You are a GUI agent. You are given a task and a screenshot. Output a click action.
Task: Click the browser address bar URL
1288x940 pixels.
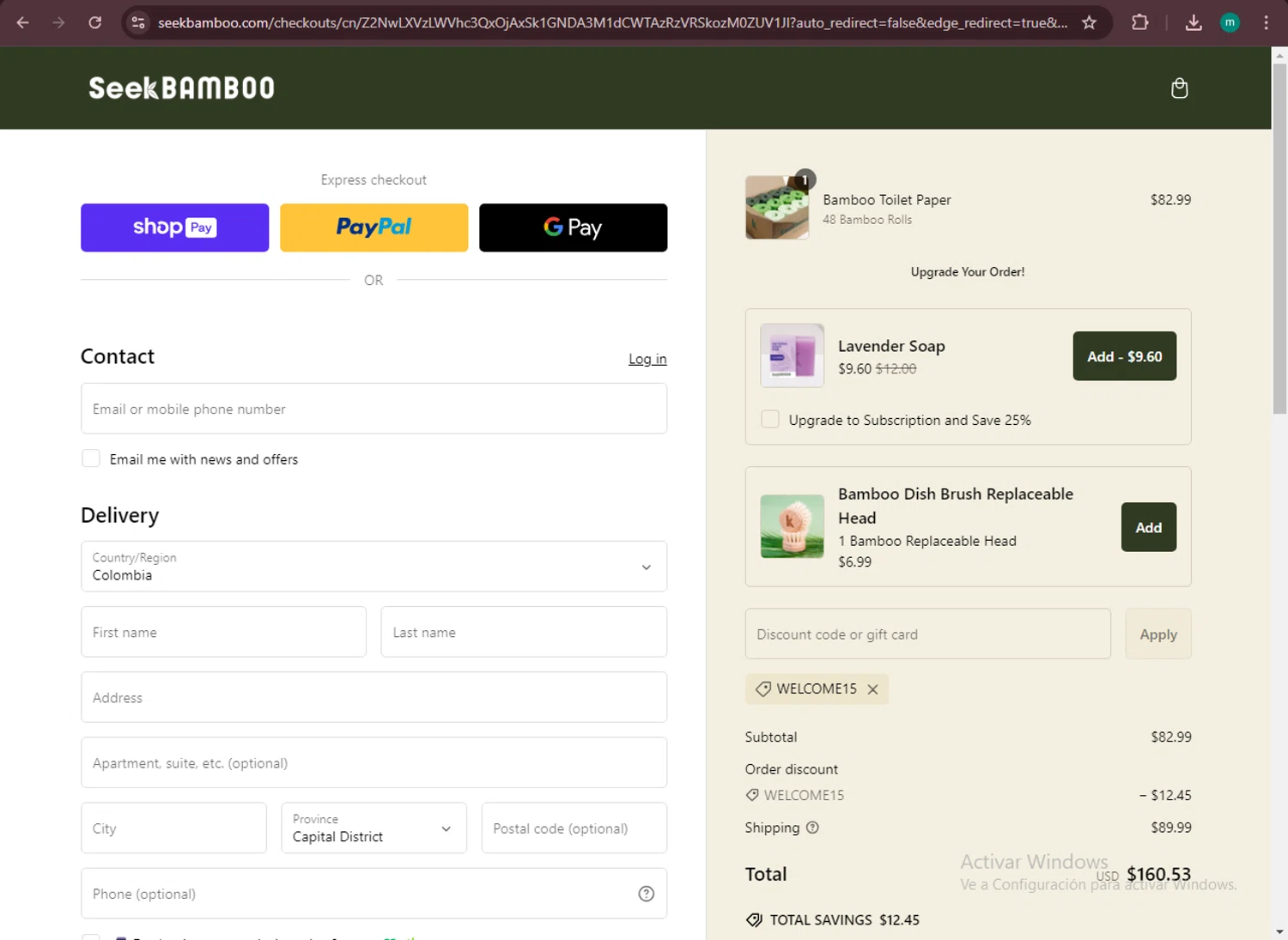[x=612, y=22]
